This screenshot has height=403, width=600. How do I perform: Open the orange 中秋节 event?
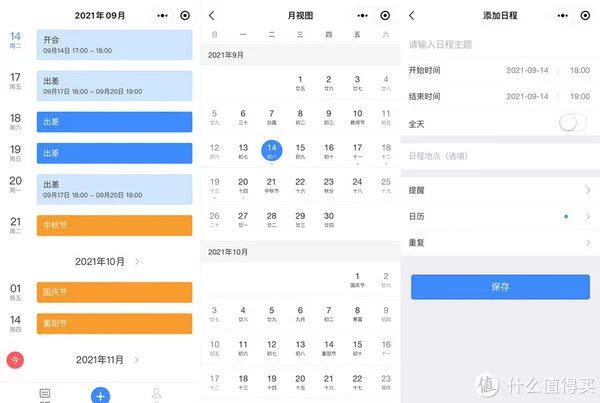pyautogui.click(x=114, y=225)
